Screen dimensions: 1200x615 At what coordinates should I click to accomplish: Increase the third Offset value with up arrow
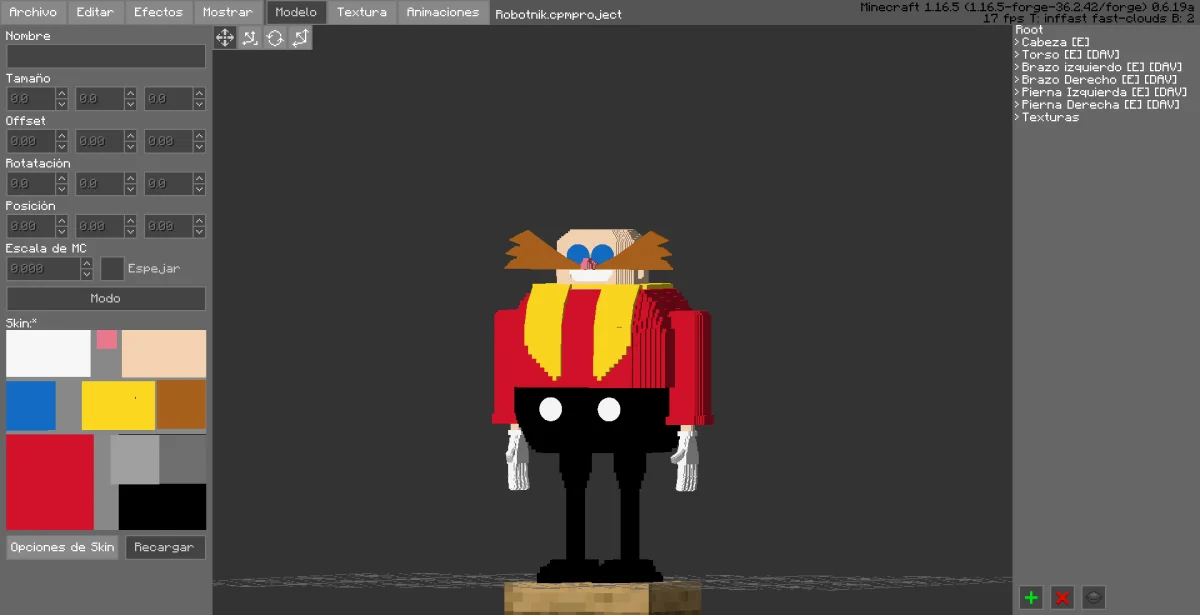tap(199, 136)
